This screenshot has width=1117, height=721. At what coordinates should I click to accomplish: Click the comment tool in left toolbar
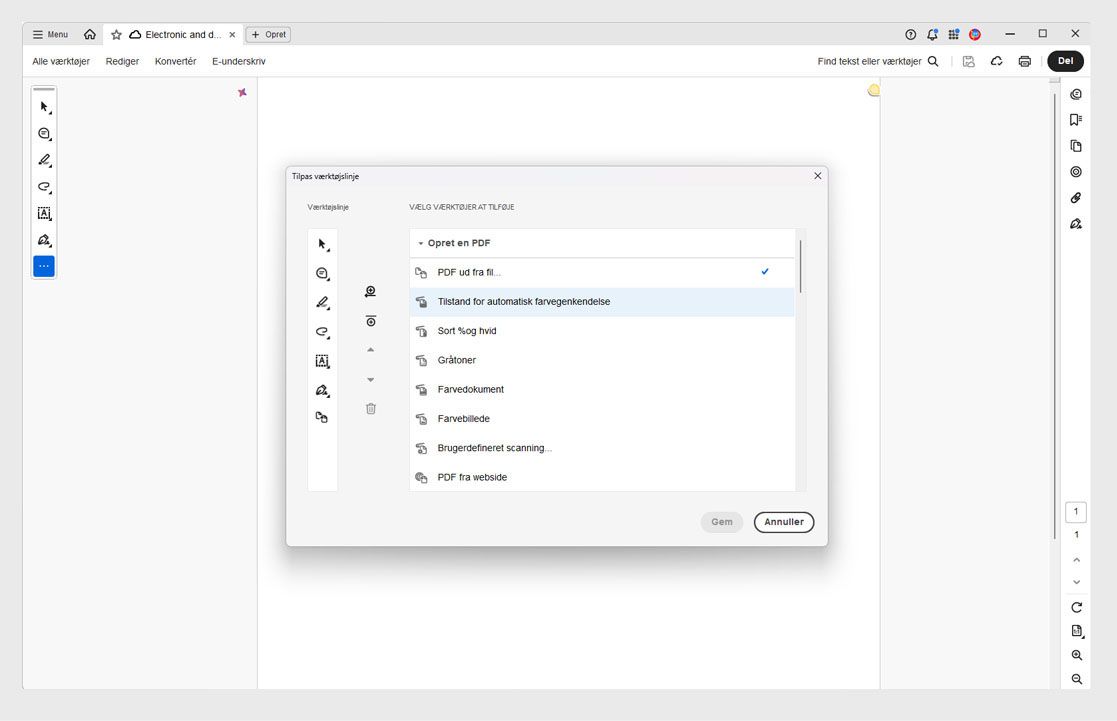click(x=44, y=134)
